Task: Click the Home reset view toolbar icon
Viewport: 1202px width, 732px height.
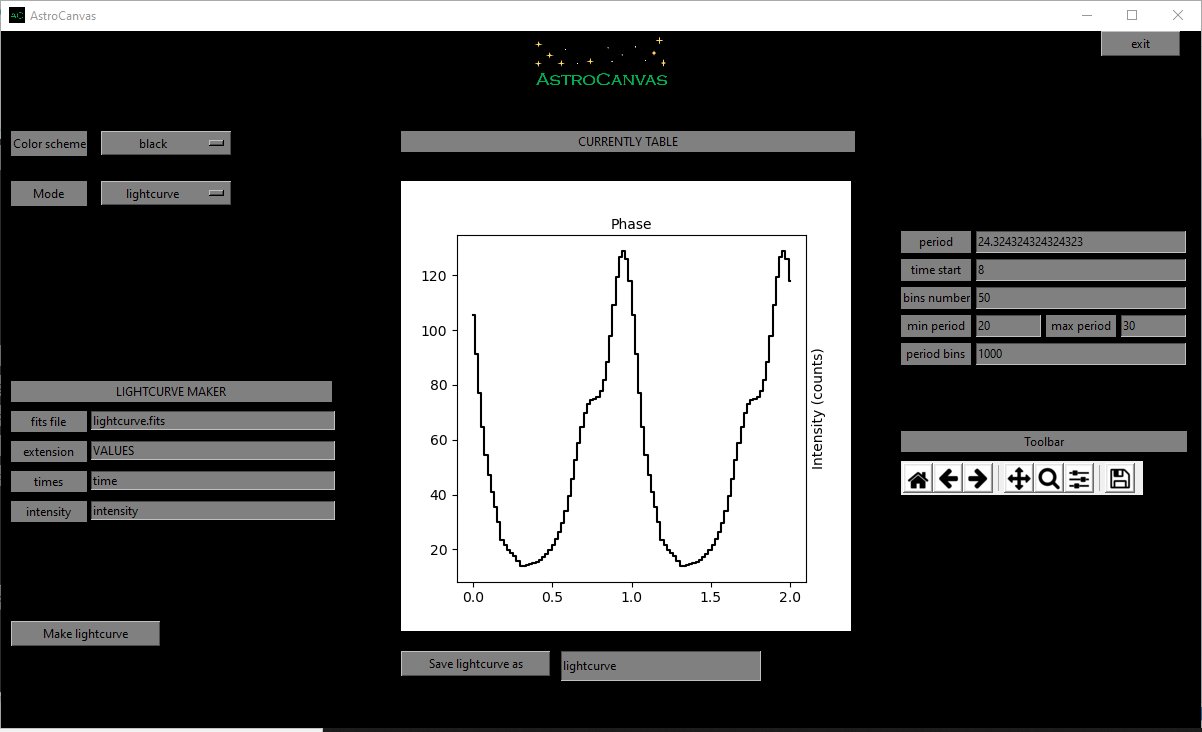Action: [918, 479]
